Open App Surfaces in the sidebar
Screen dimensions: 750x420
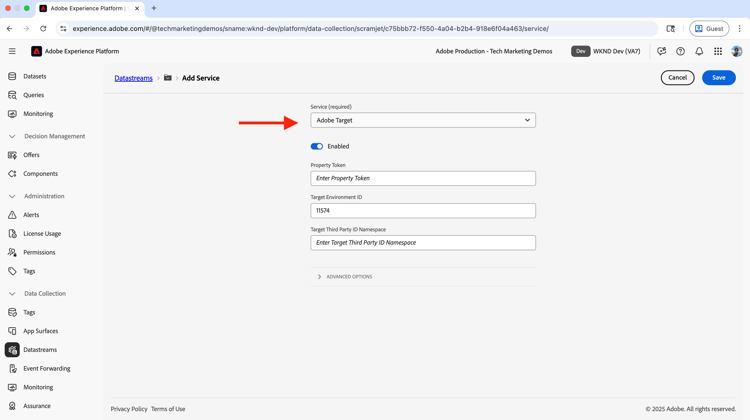pos(41,331)
